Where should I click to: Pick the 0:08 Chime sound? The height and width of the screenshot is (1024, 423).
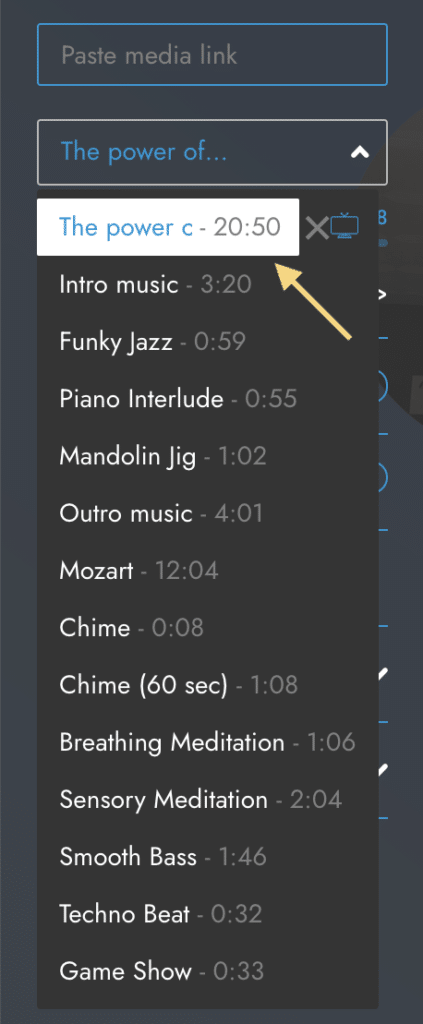point(208,628)
